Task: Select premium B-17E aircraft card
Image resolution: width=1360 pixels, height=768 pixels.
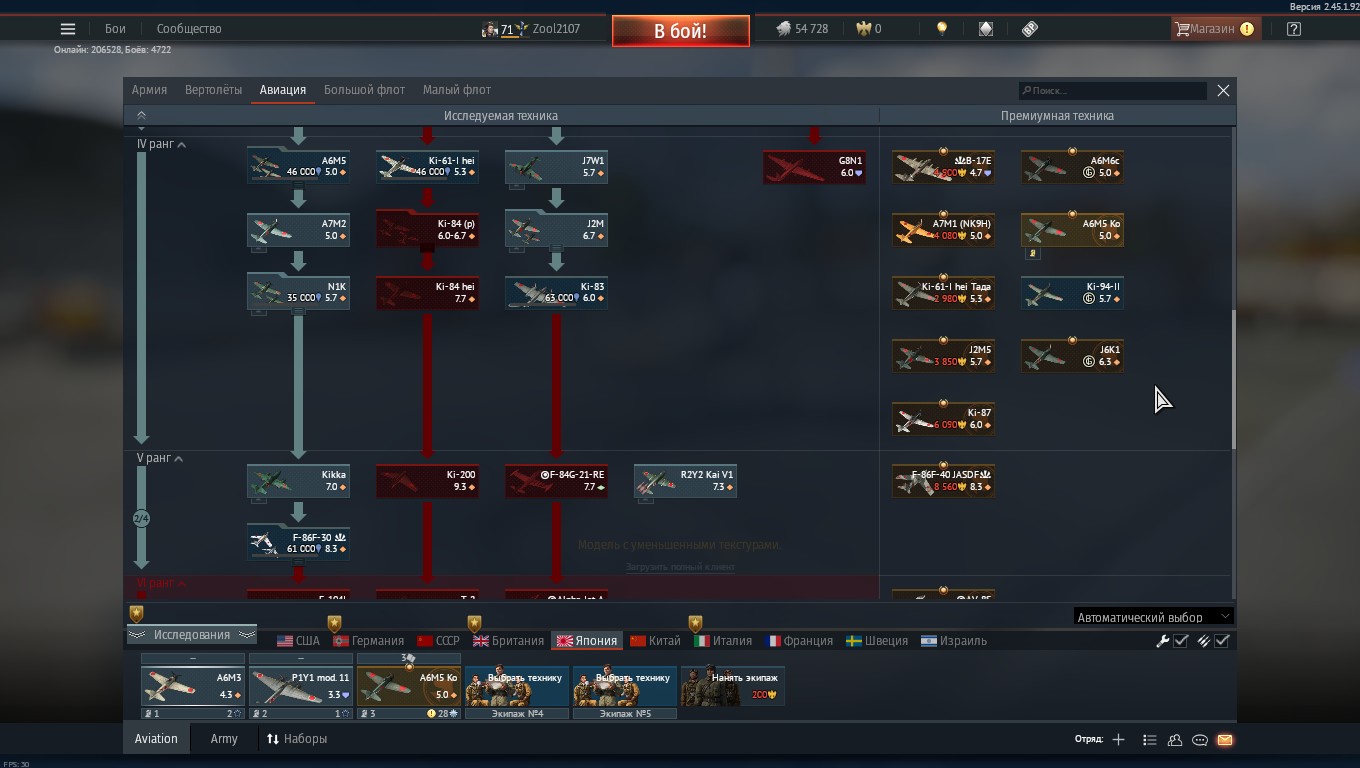Action: [943, 166]
